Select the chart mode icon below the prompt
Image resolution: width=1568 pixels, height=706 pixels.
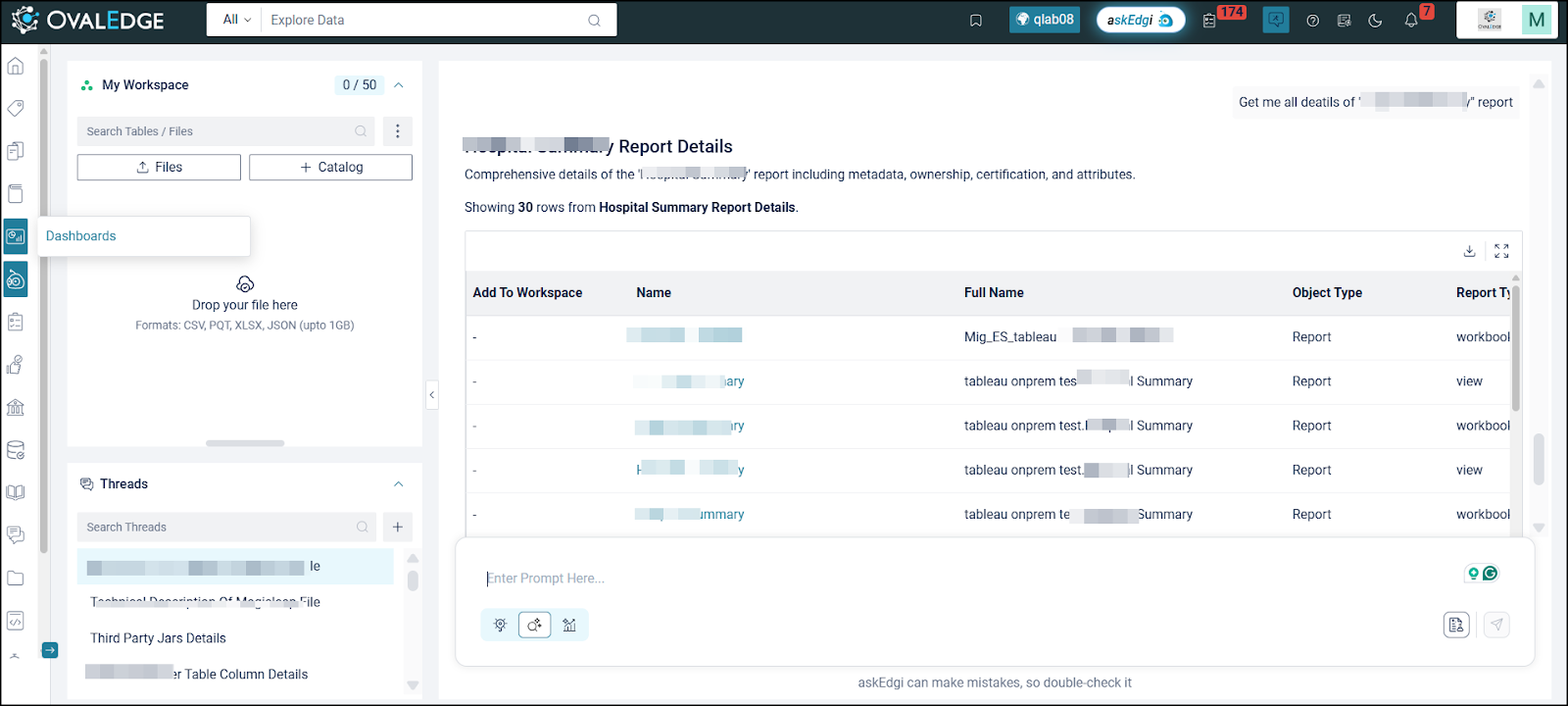(569, 625)
